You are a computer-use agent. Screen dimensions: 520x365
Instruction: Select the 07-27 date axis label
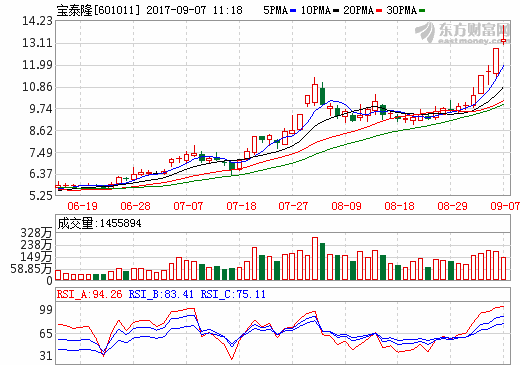(x=293, y=206)
